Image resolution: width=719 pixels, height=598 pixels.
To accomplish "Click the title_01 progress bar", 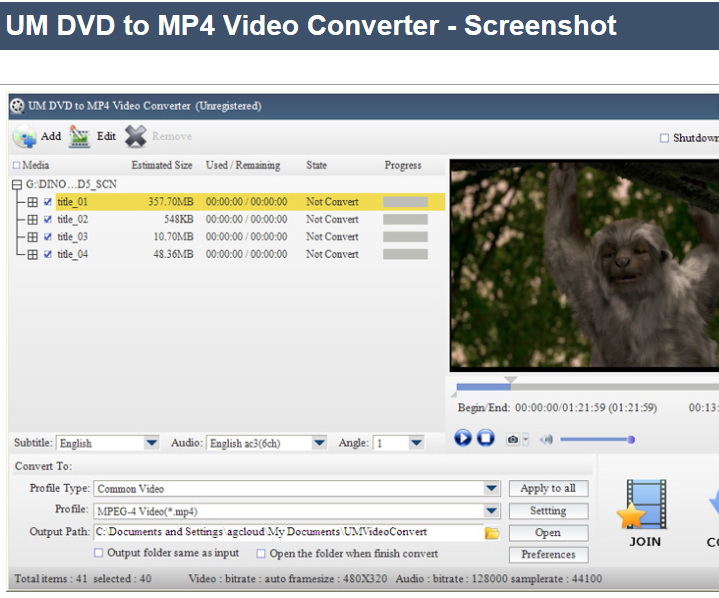I will (x=405, y=202).
